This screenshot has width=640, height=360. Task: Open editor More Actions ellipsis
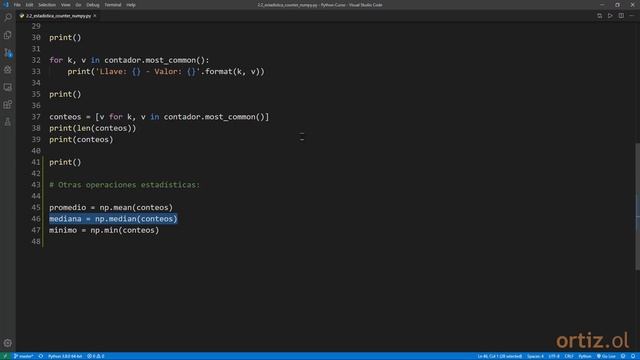[632, 16]
